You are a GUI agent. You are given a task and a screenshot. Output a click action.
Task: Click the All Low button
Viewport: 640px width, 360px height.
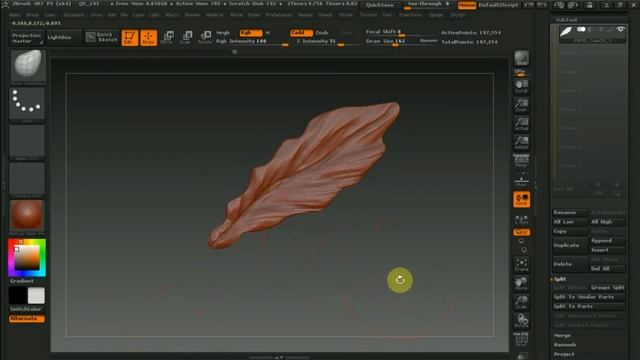[x=570, y=222]
